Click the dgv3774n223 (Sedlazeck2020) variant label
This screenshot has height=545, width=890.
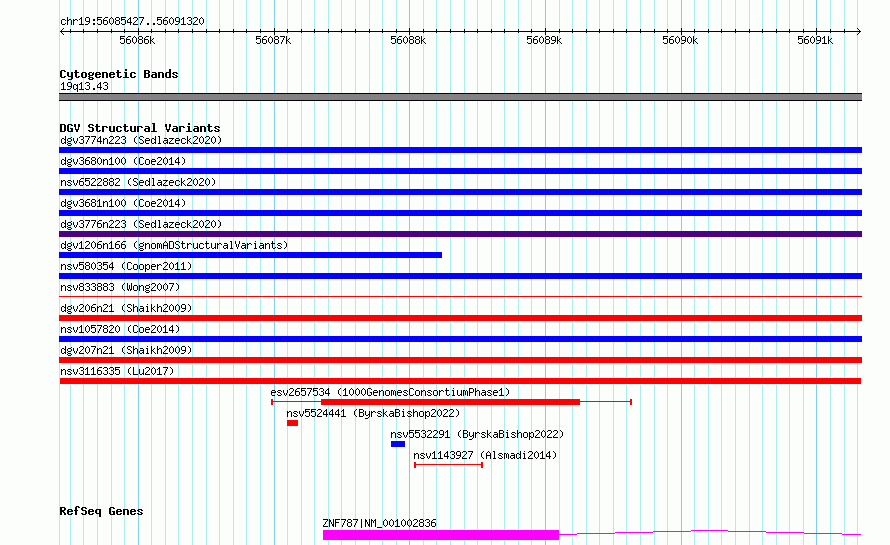[141, 140]
